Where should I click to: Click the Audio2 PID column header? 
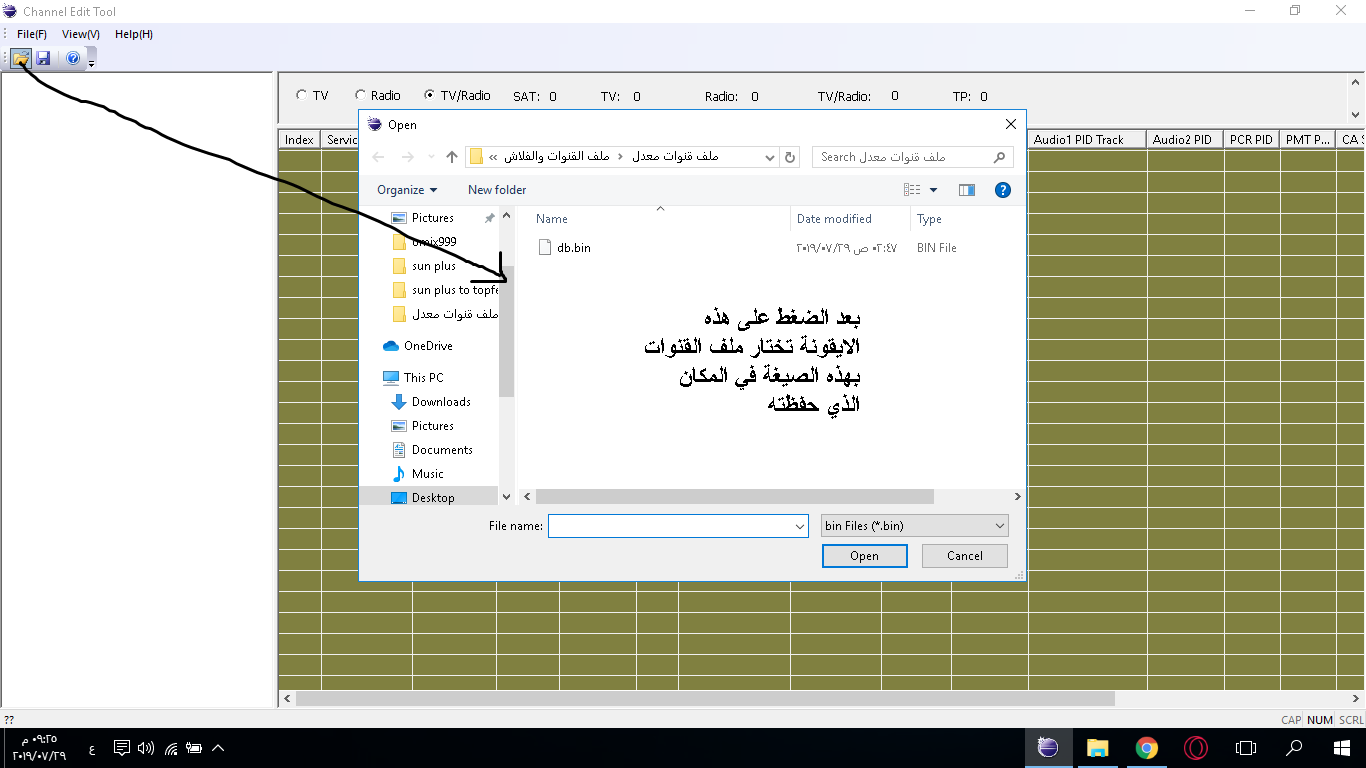1185,140
